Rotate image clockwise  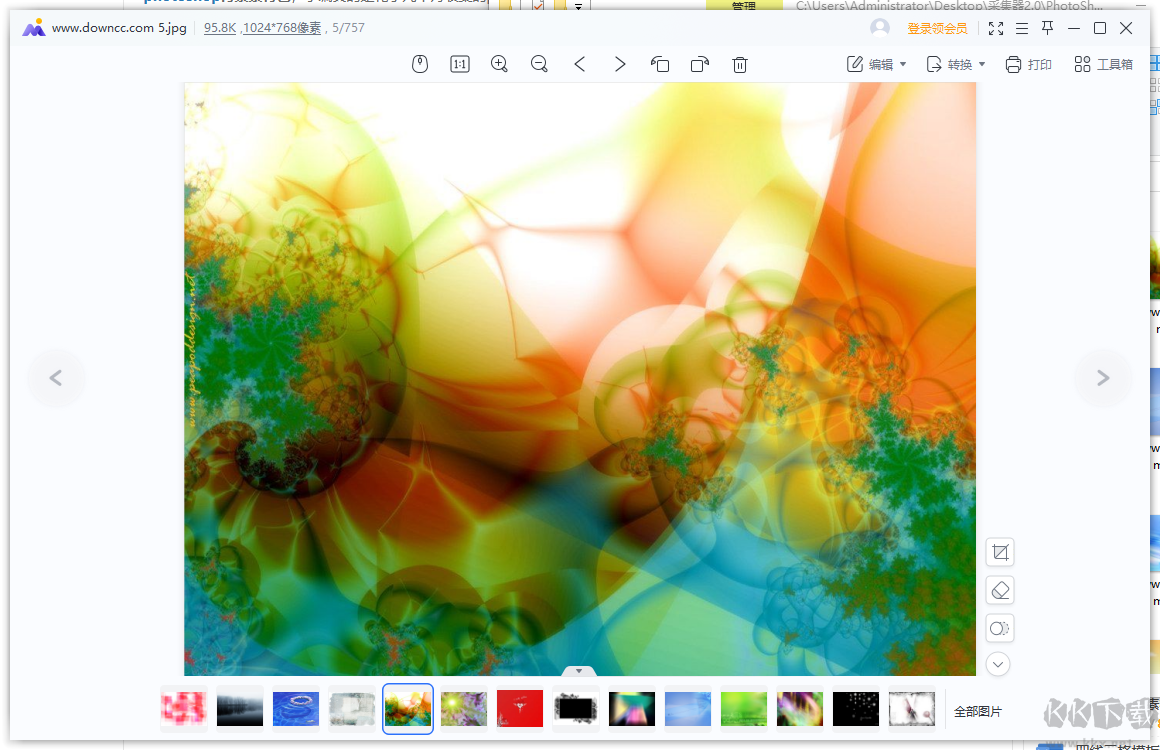click(x=700, y=64)
